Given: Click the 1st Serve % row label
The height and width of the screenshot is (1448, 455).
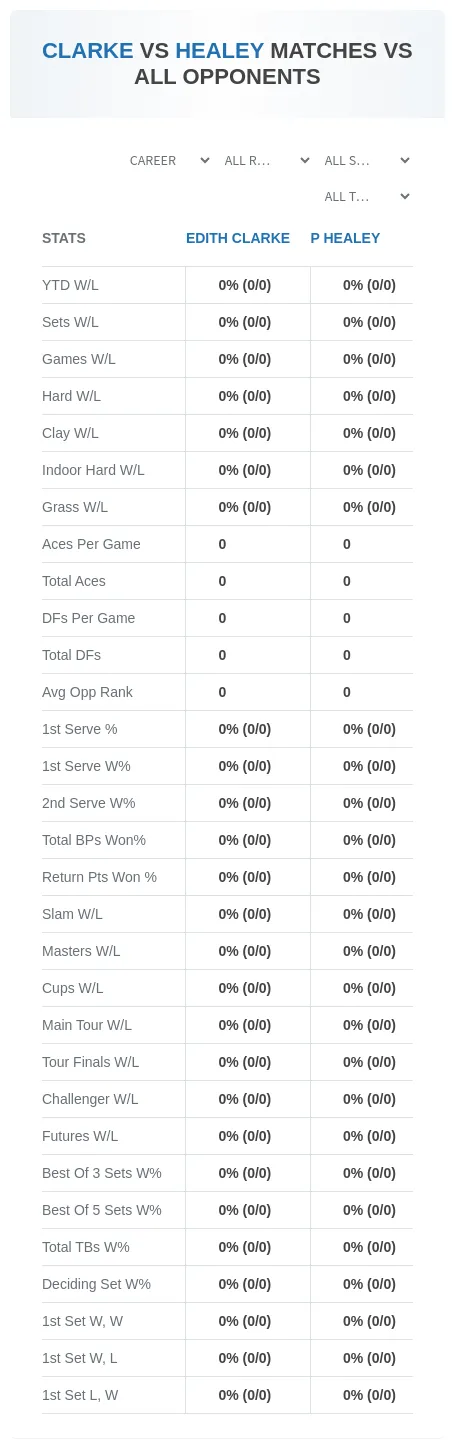Looking at the screenshot, I should coord(79,729).
